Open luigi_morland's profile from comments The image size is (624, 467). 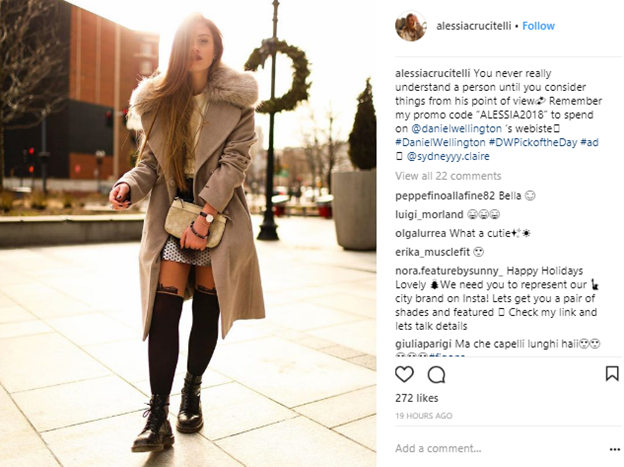[x=429, y=215]
